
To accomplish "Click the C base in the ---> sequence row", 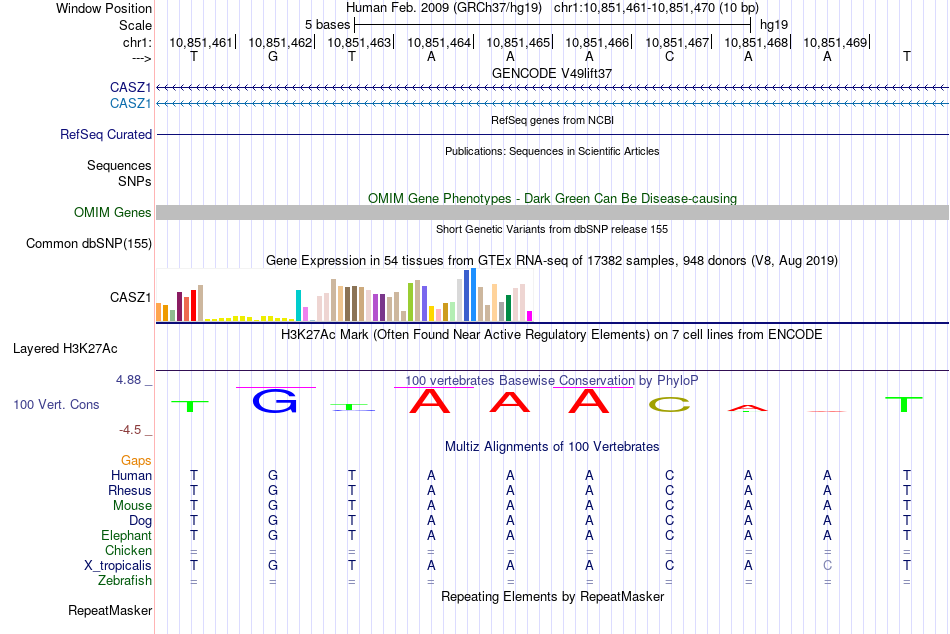I will pos(669,56).
